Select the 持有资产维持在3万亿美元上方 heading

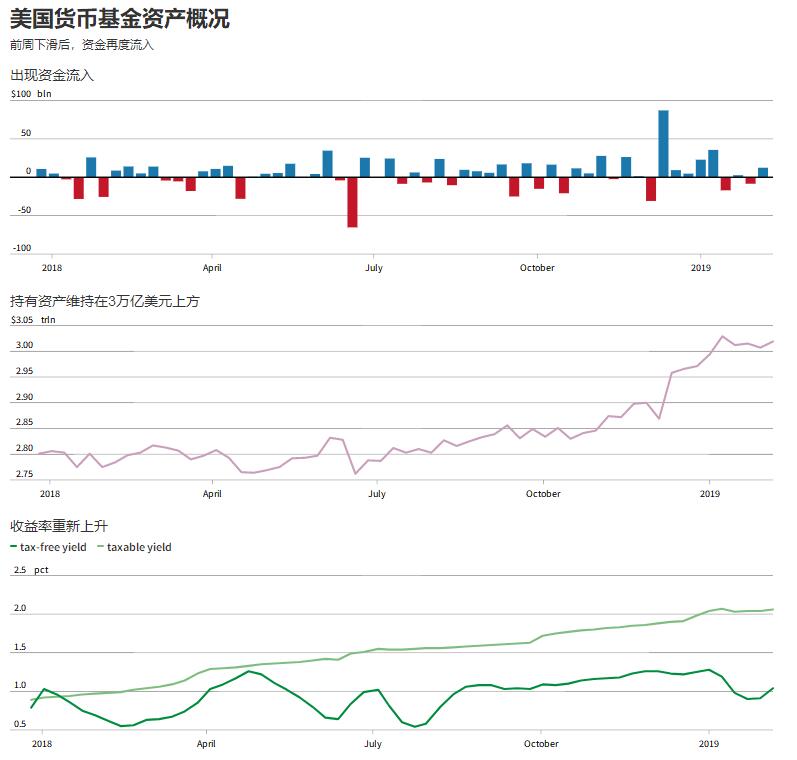pyautogui.click(x=104, y=301)
